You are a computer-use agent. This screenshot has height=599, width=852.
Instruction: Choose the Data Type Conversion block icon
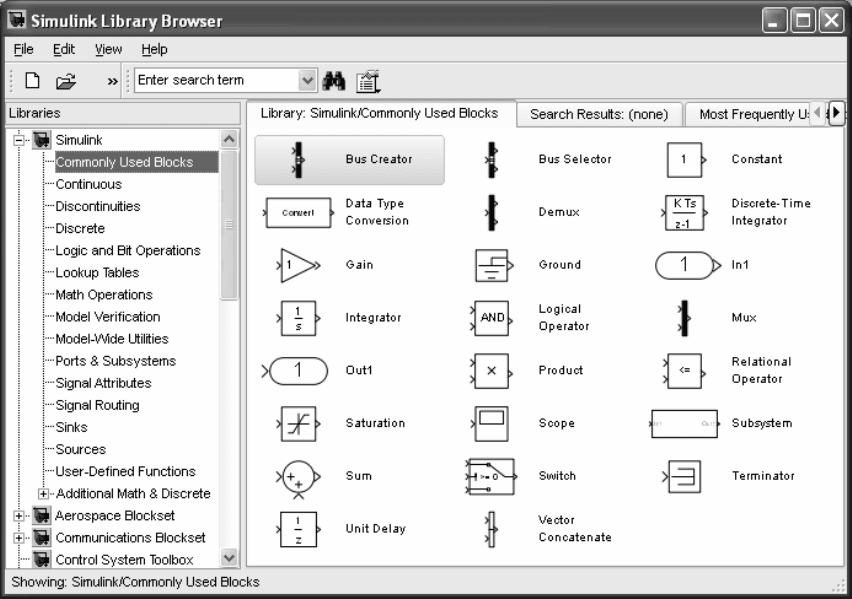pos(298,213)
